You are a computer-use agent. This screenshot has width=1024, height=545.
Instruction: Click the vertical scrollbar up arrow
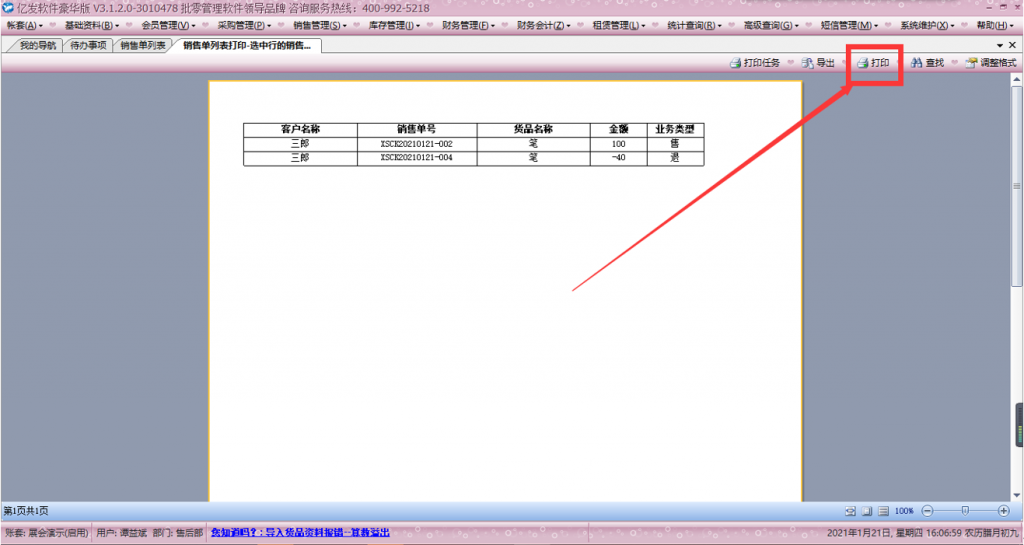[x=1016, y=80]
